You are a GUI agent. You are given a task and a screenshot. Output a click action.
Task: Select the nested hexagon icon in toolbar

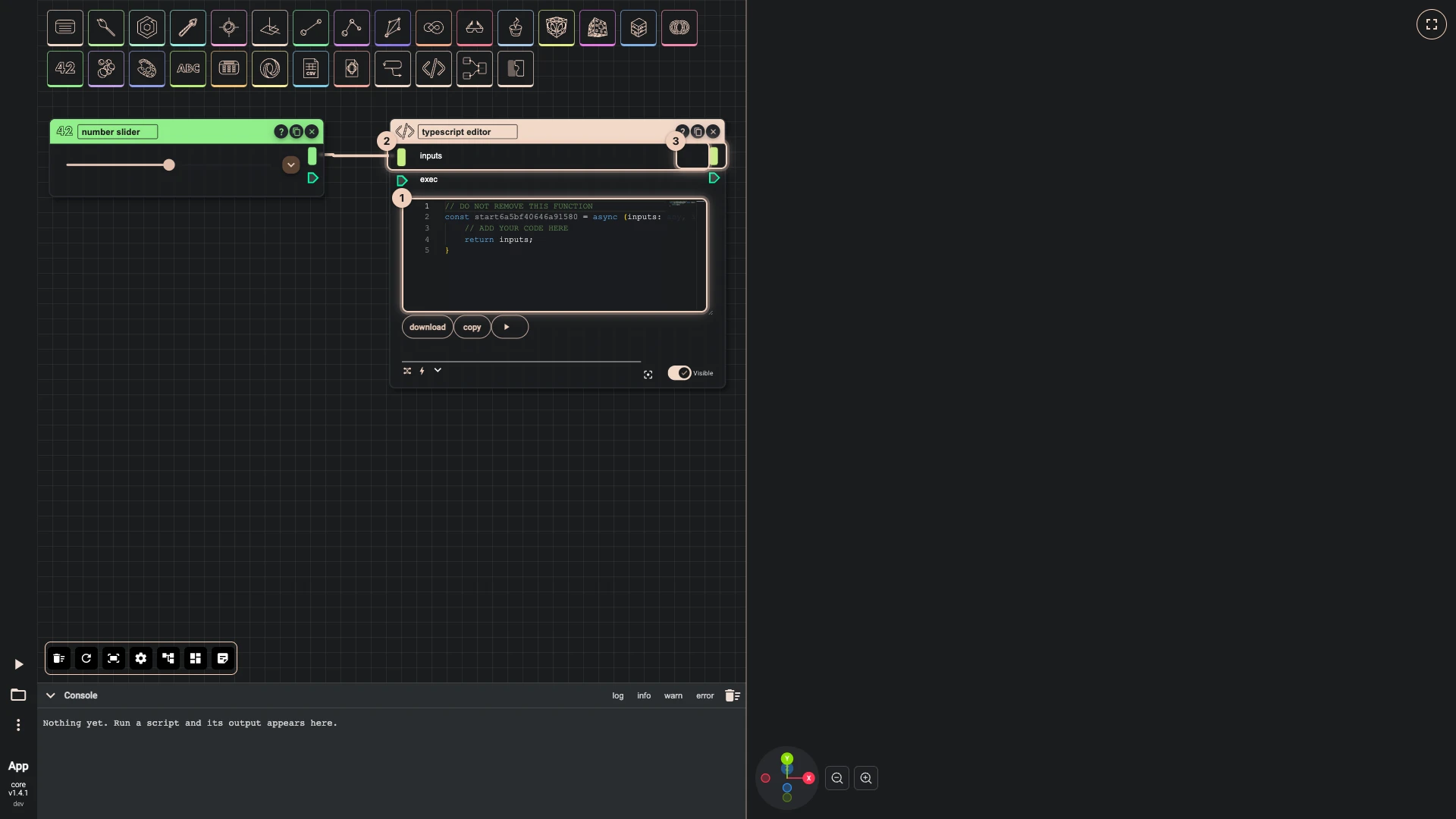click(147, 27)
